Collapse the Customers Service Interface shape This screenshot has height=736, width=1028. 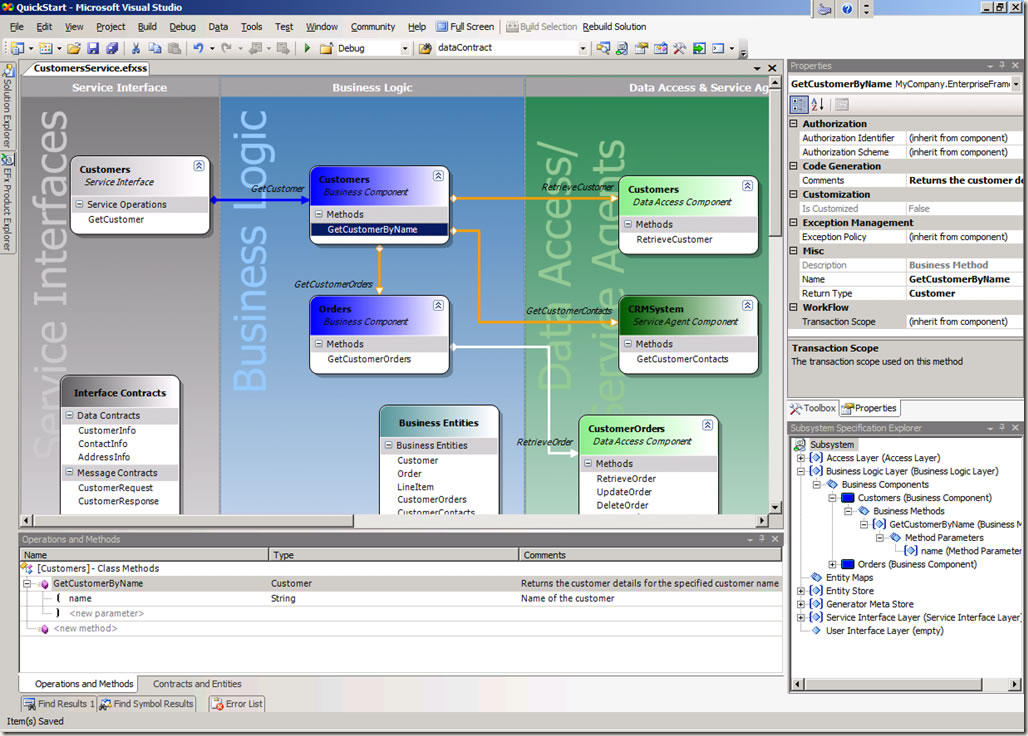(x=199, y=166)
